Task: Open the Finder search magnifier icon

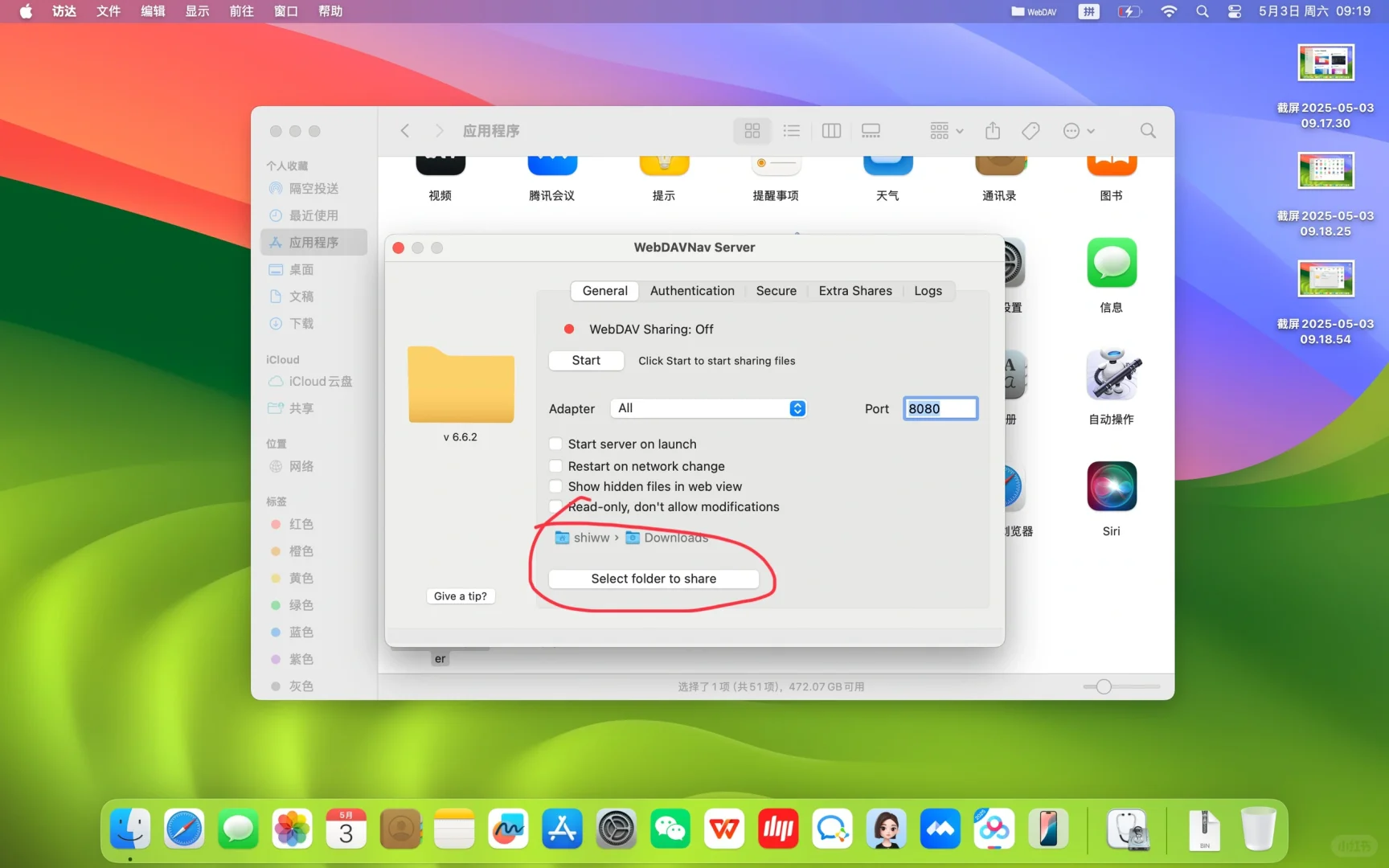Action: tap(1148, 130)
